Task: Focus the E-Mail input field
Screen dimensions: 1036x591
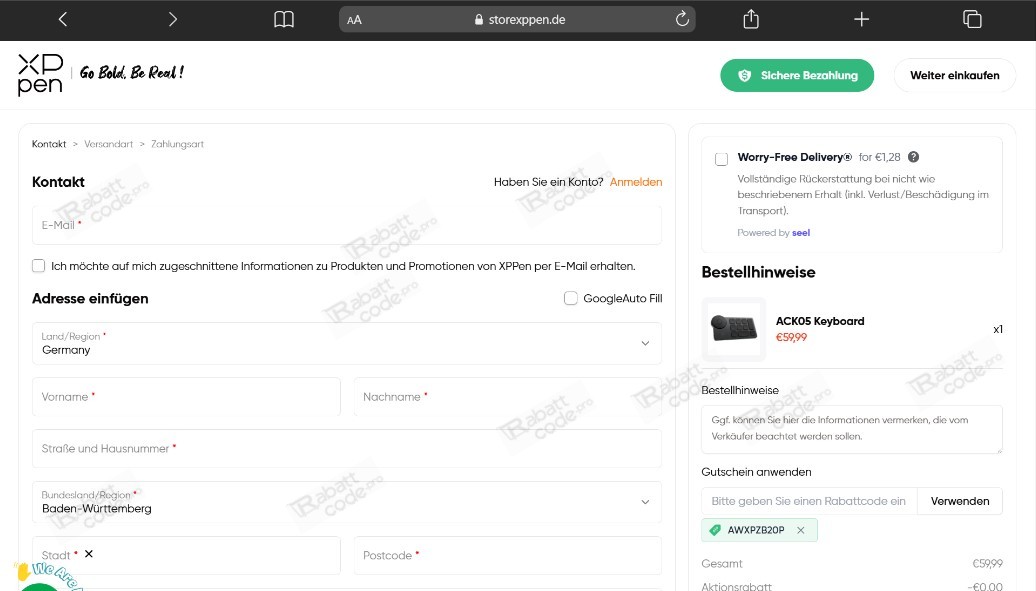Action: [347, 225]
